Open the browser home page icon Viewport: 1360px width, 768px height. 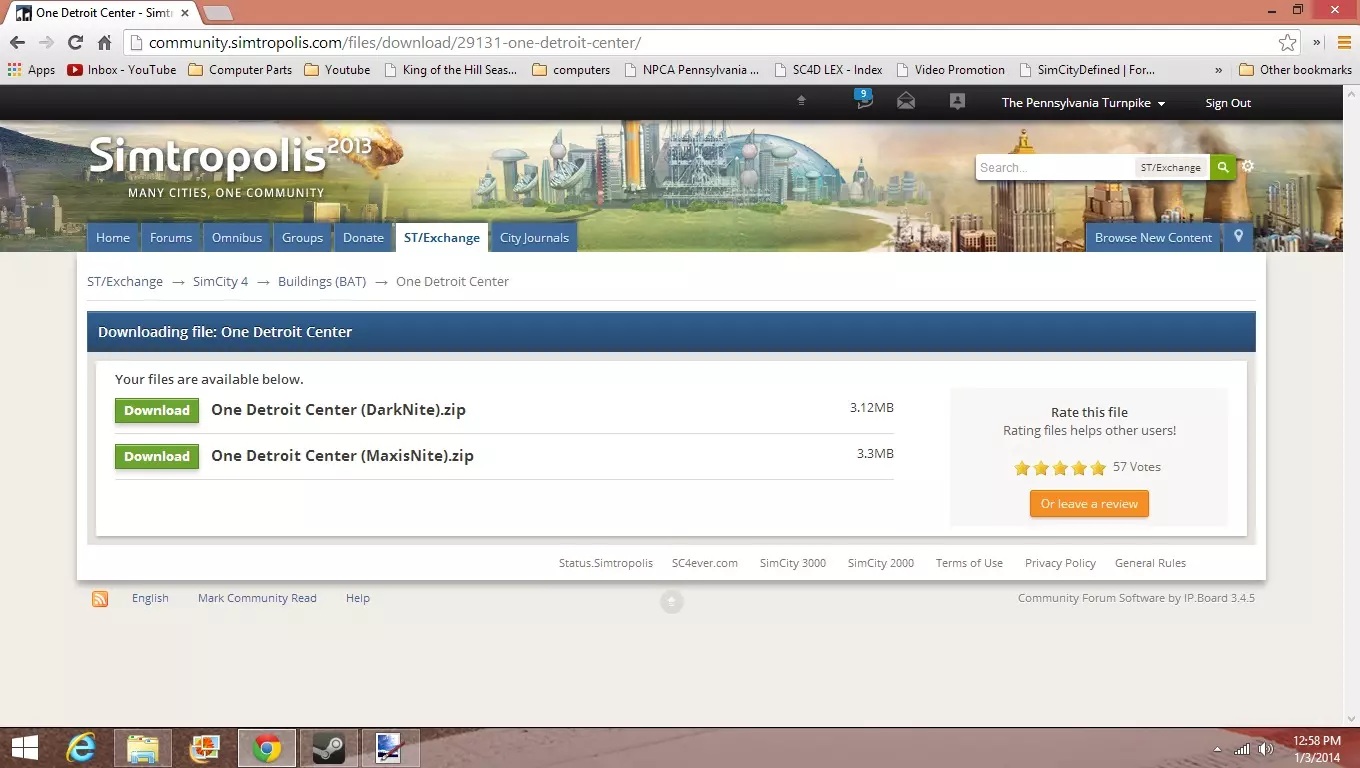[x=104, y=43]
